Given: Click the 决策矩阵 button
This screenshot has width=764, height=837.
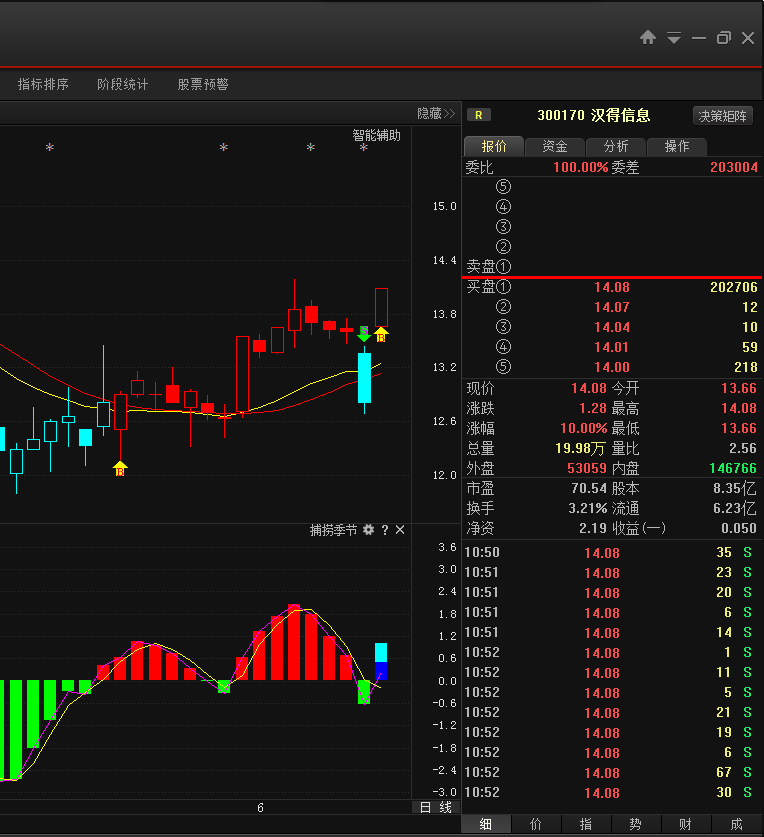Looking at the screenshot, I should pyautogui.click(x=723, y=116).
